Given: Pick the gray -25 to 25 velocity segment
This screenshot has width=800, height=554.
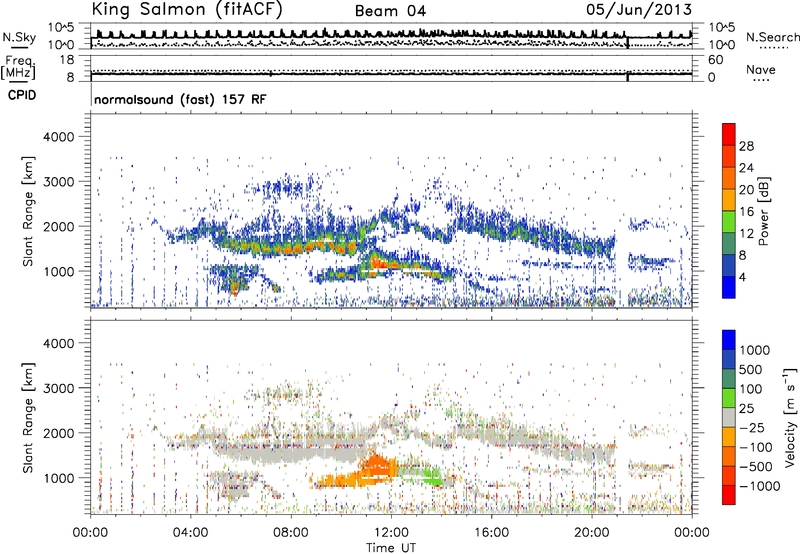Looking at the screenshot, I should [729, 417].
